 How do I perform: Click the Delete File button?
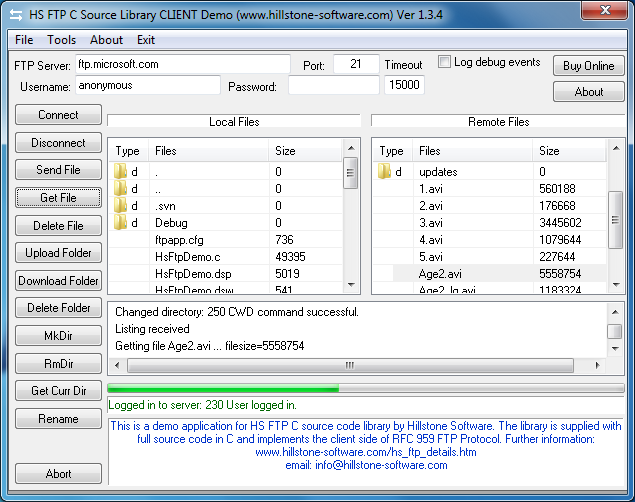58,225
